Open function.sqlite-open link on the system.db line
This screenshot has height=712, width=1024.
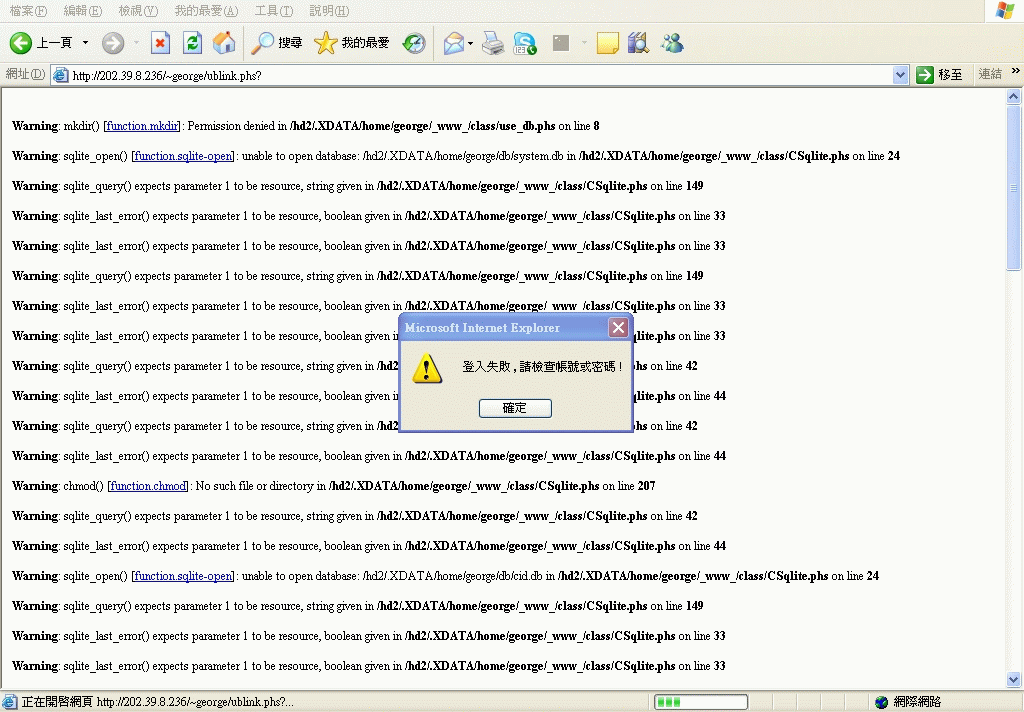[184, 156]
